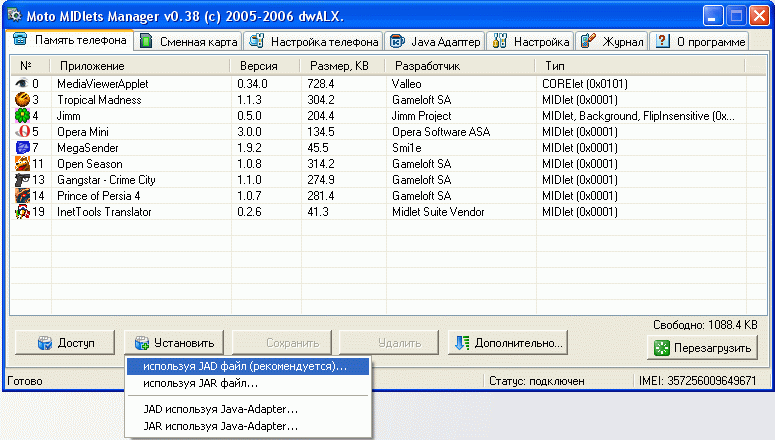
Task: Click the InetTools Translator icon
Action: [x=22, y=212]
